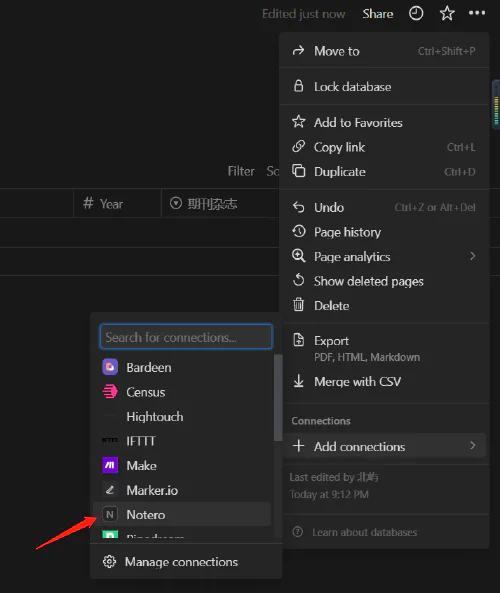The image size is (500, 593).
Task: Select the Census connection
Action: (x=182, y=392)
